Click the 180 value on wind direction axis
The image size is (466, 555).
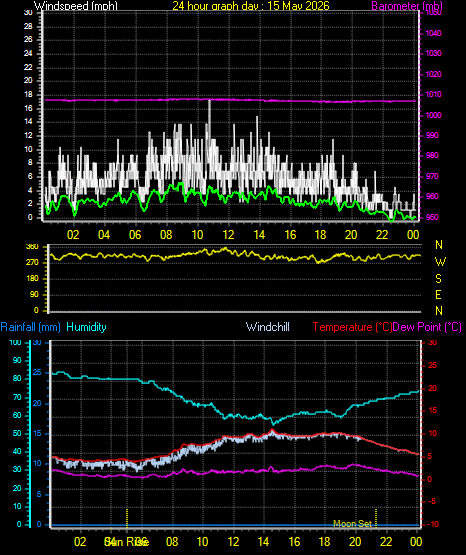point(32,279)
